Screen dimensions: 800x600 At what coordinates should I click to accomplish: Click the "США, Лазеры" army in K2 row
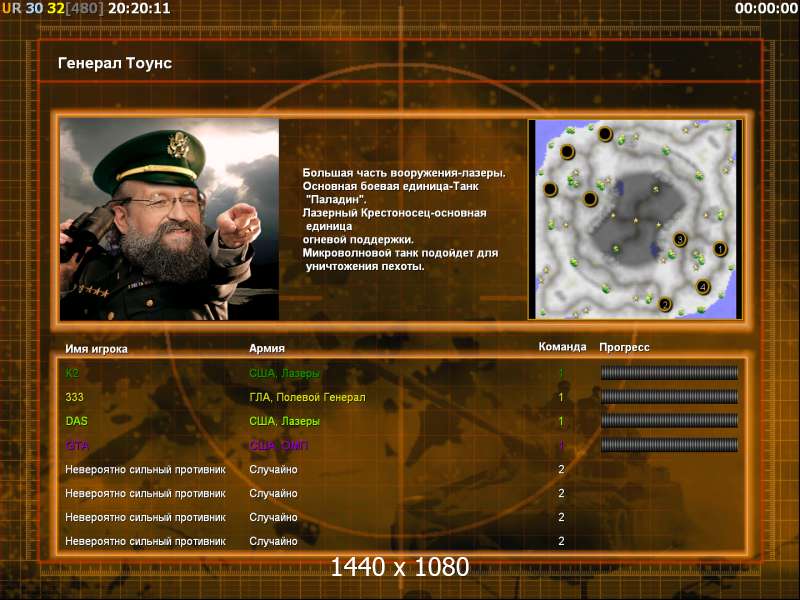[x=284, y=373]
